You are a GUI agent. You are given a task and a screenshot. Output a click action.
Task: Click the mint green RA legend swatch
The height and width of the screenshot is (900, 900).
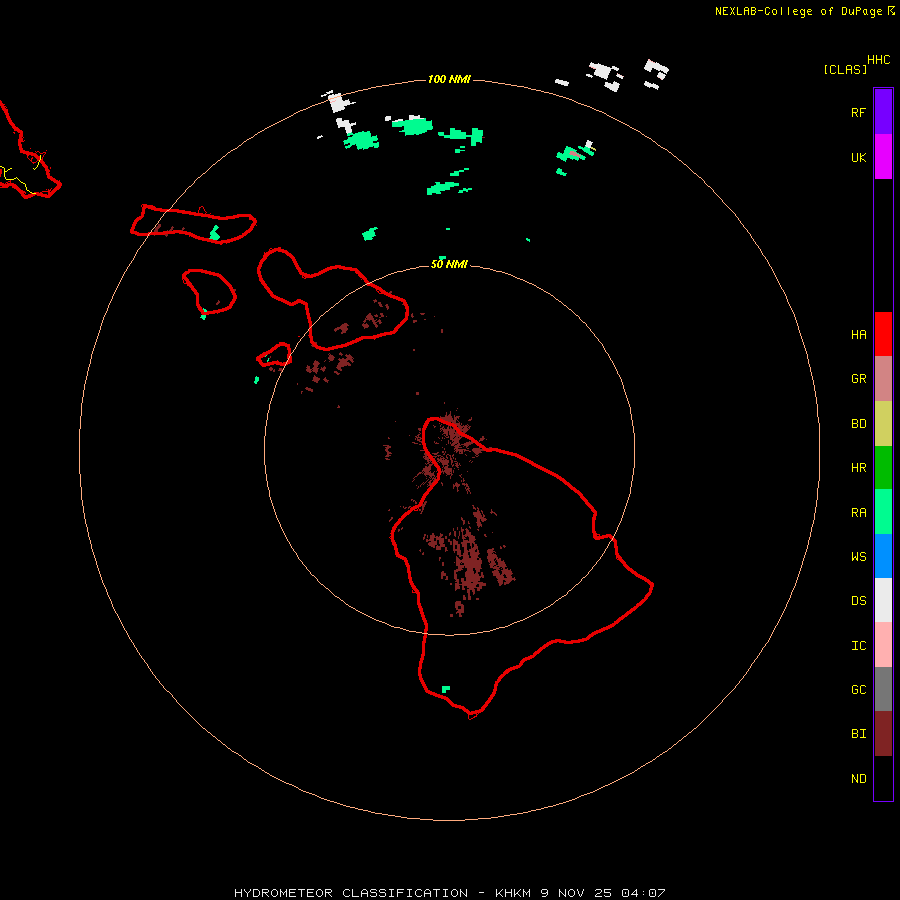click(x=883, y=512)
